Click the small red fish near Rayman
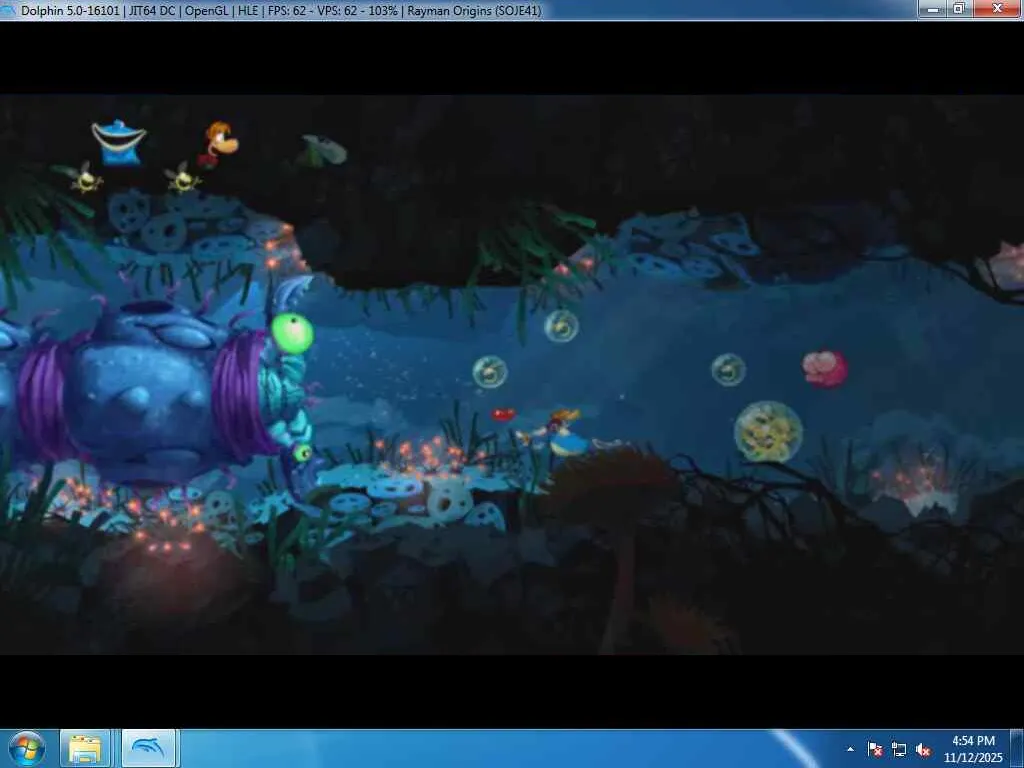The width and height of the screenshot is (1024, 768). click(503, 415)
